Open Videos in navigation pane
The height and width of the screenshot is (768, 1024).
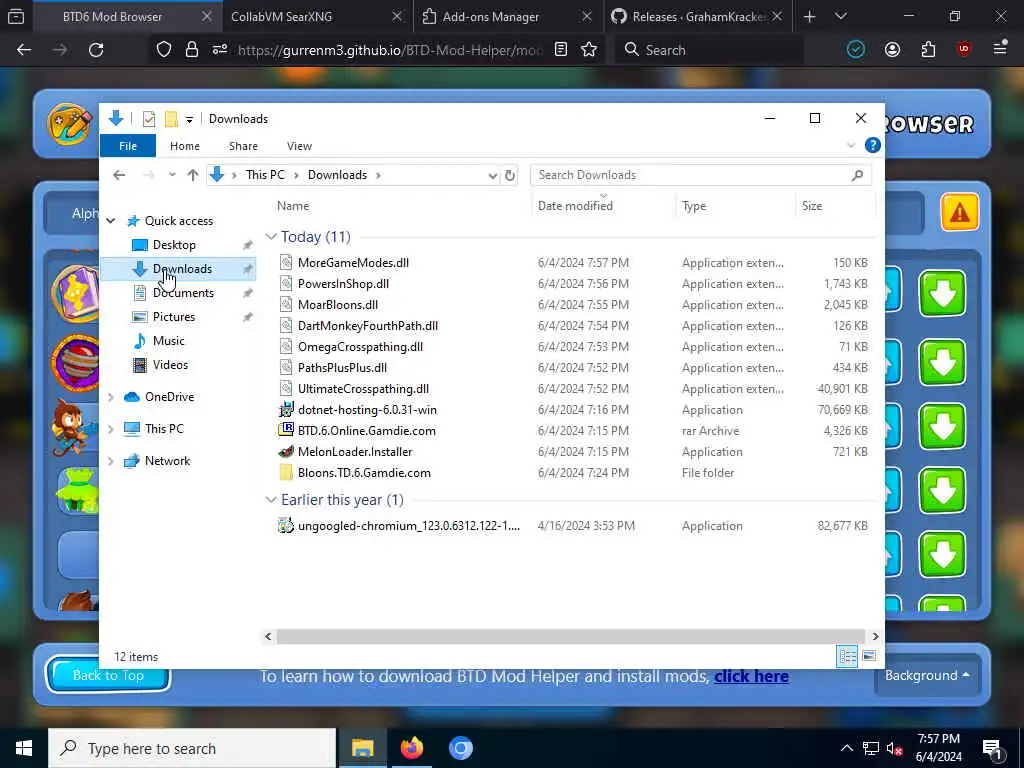[170, 364]
